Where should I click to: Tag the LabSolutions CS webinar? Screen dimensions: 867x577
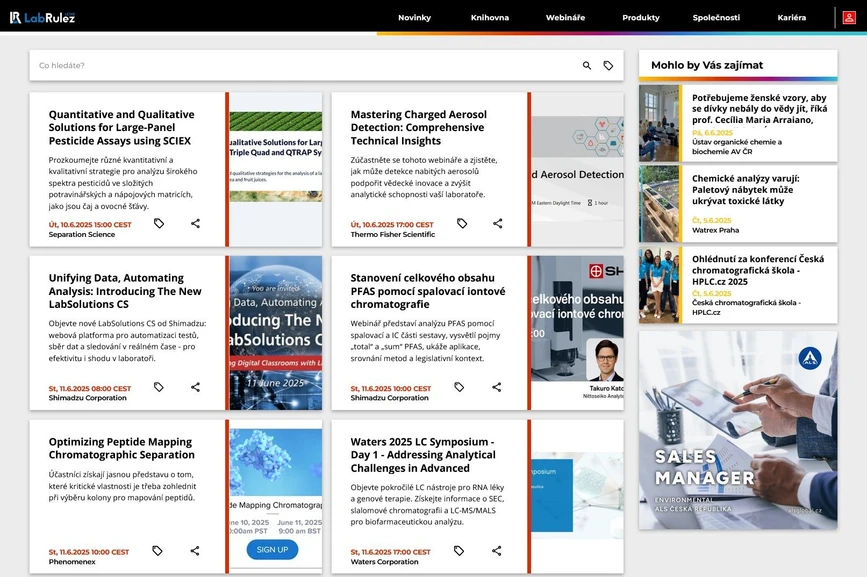click(x=159, y=387)
